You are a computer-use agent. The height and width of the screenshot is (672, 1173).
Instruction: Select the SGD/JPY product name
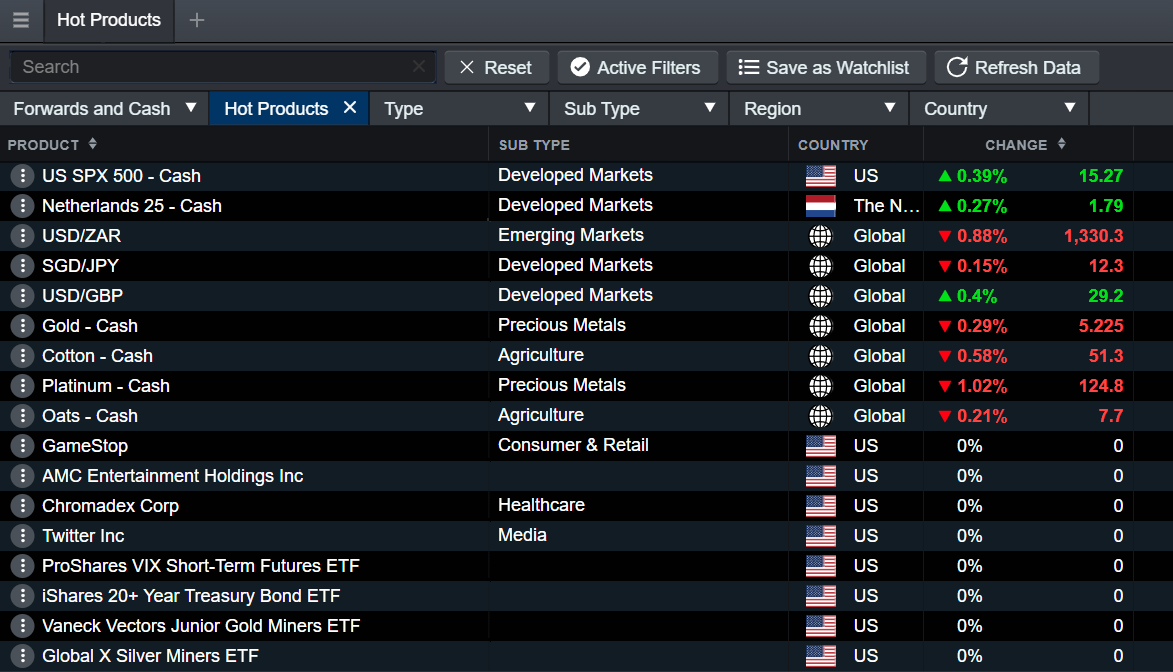pyautogui.click(x=80, y=266)
